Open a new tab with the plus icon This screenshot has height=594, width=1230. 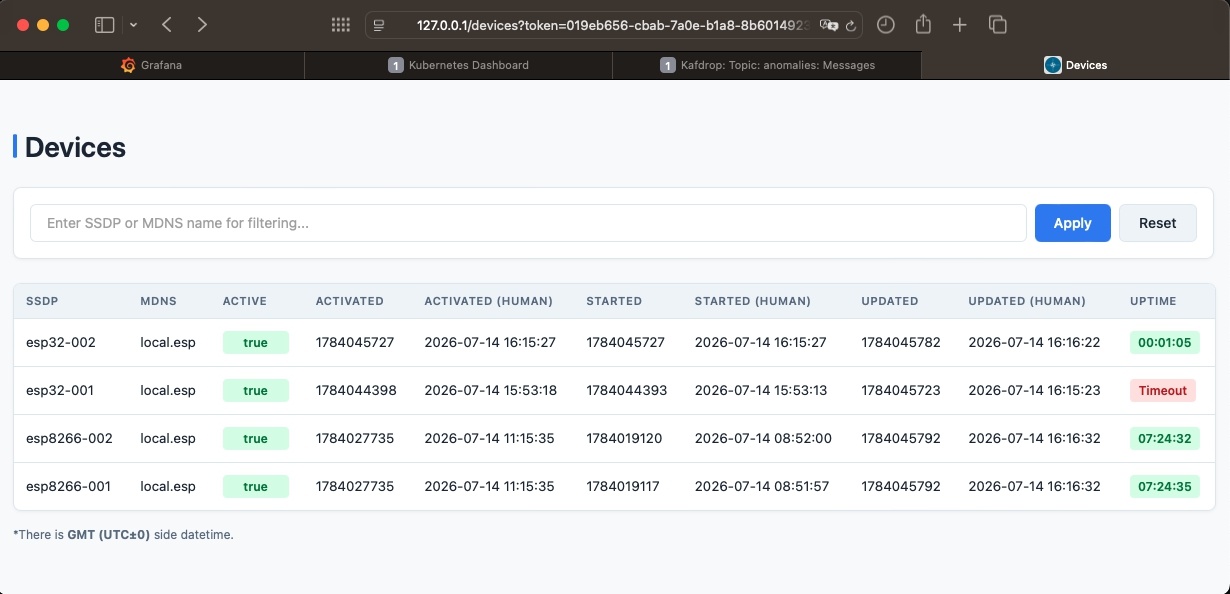pos(960,25)
